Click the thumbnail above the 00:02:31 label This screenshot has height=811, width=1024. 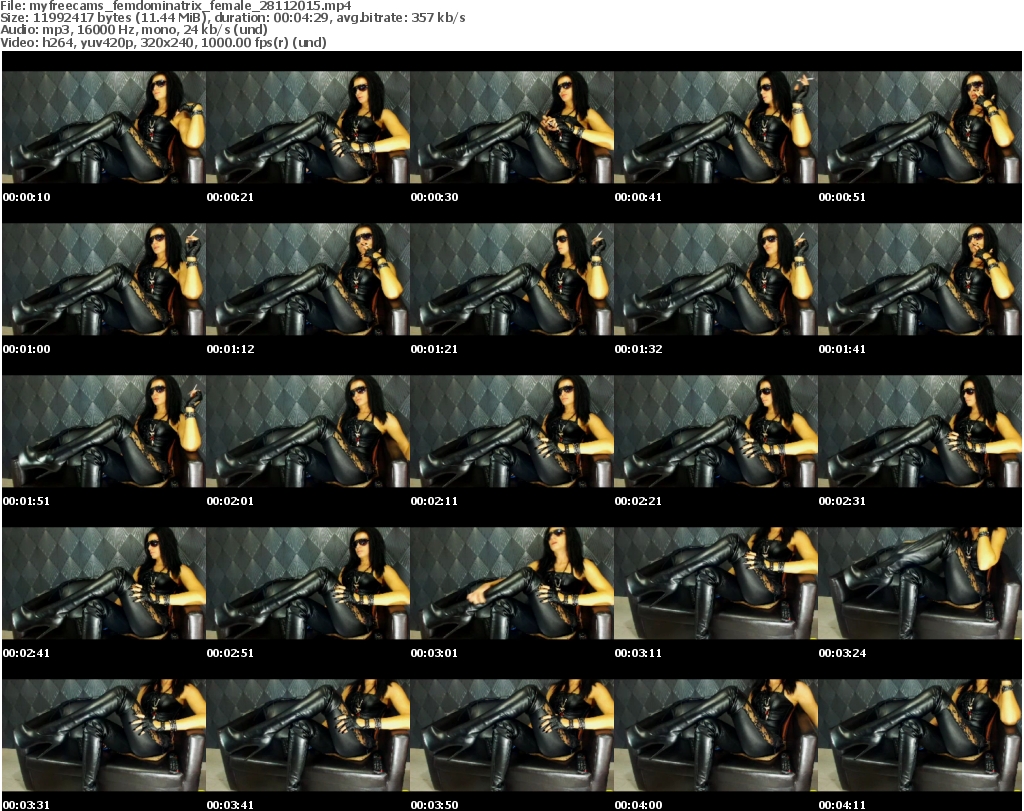click(x=920, y=431)
